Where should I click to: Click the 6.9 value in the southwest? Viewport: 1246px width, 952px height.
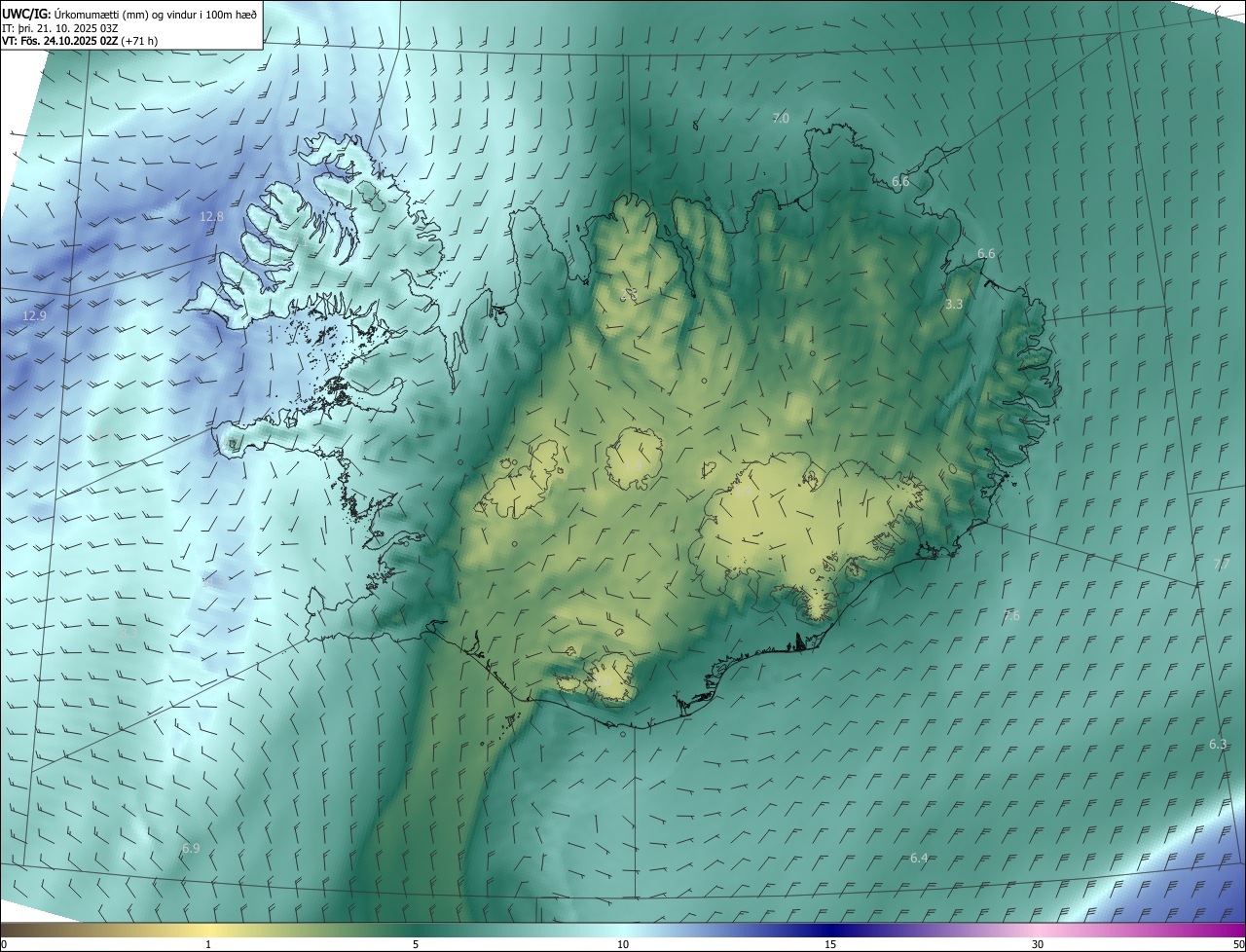coord(191,849)
